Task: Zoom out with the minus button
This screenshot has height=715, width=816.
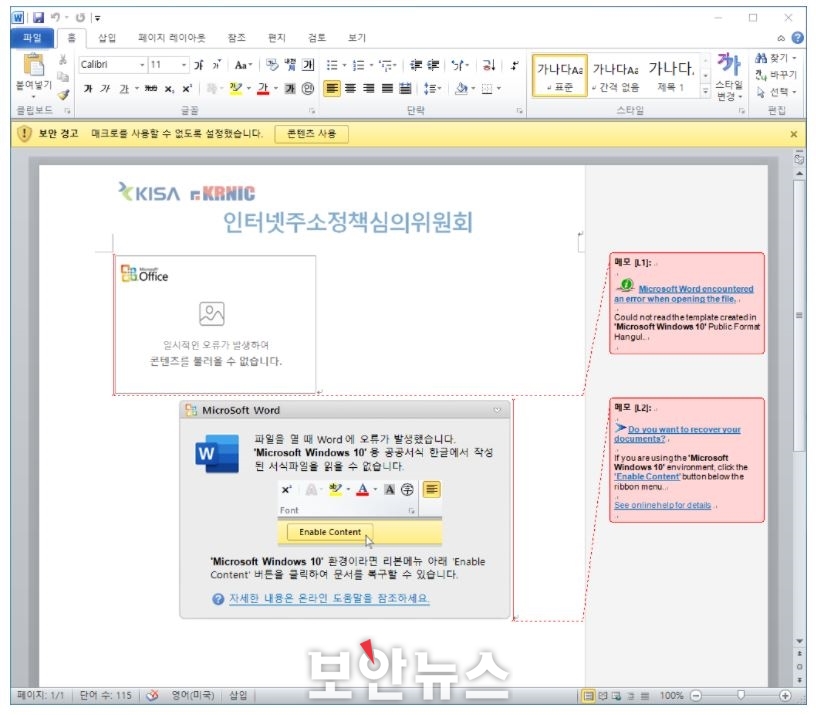Action: click(x=696, y=696)
